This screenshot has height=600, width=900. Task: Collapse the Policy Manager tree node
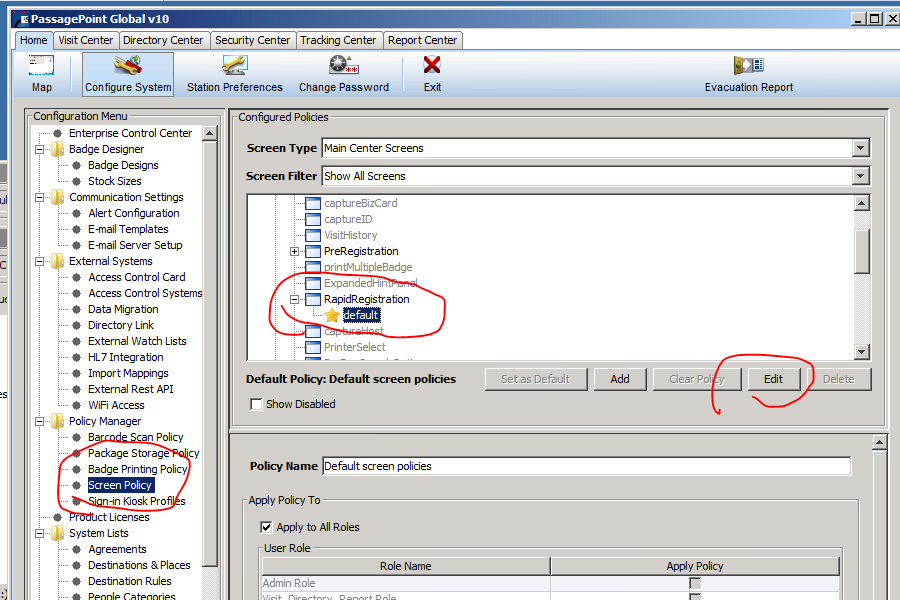(40, 421)
